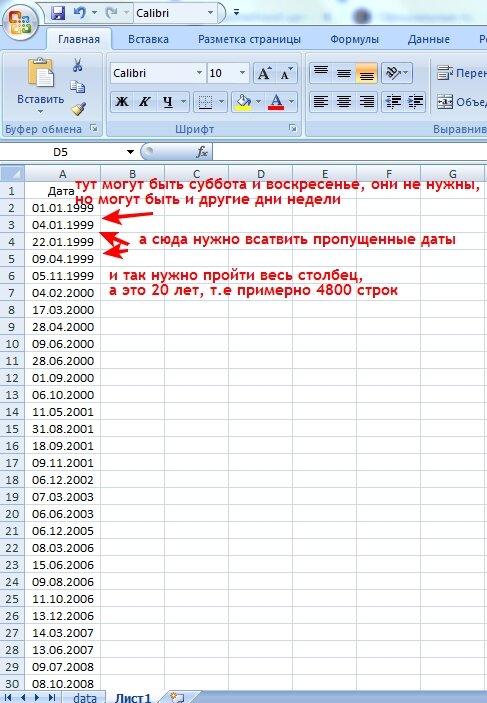
Task: Align cell text to the right
Action: 367,102
